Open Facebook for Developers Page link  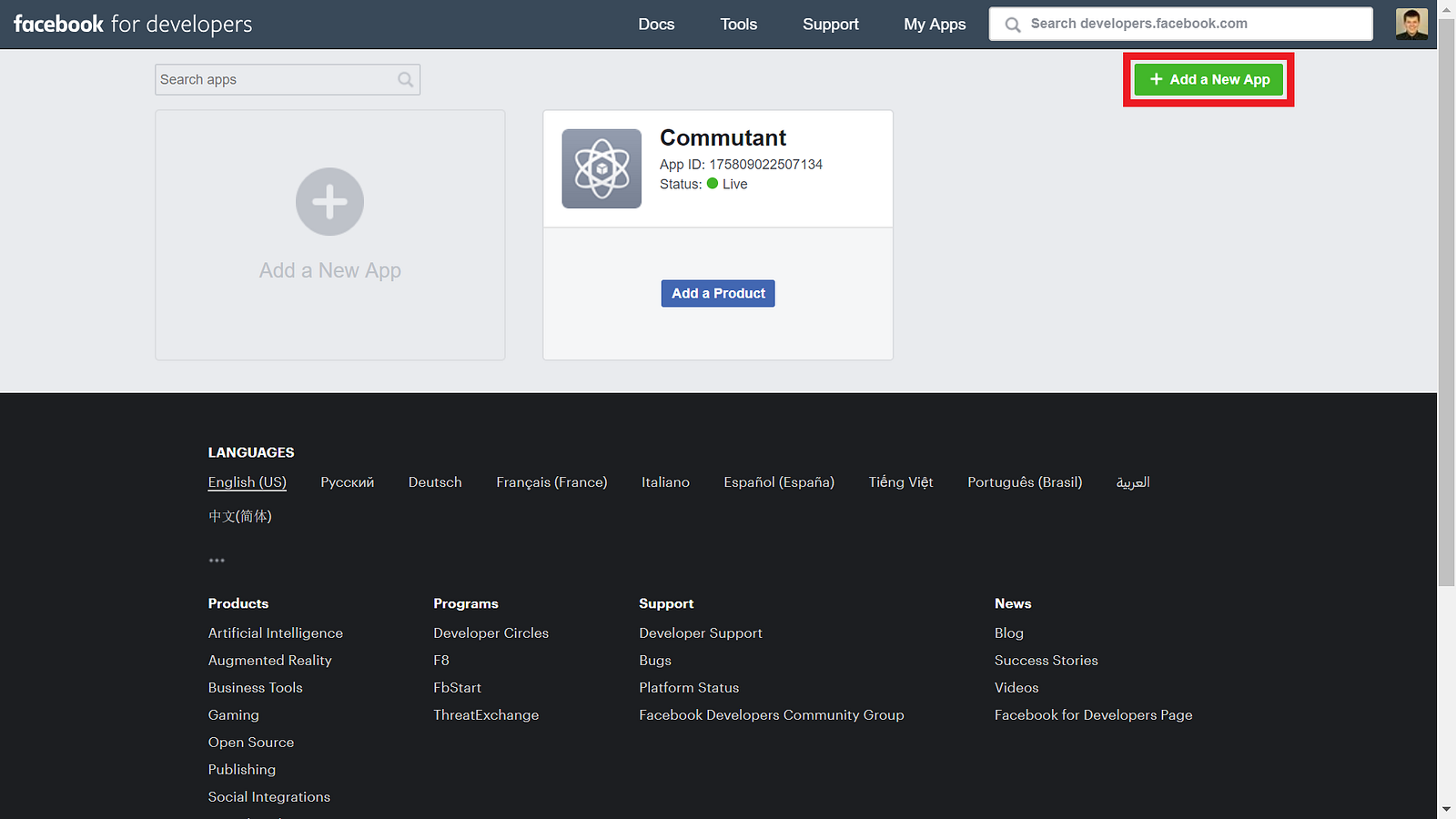click(1093, 715)
